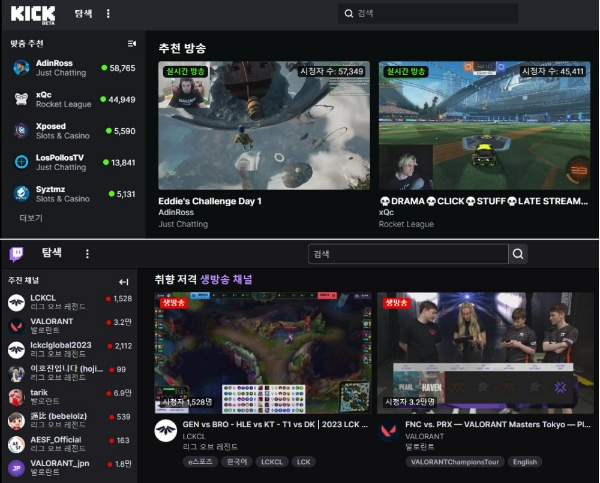
Task: Open LosPollosTV avatar in sidebar
Action: coord(21,162)
